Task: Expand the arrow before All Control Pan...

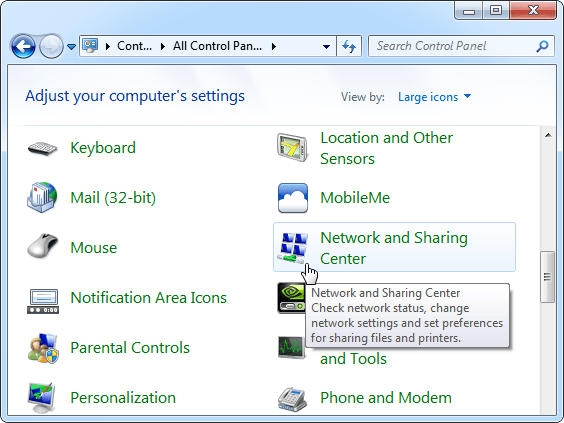Action: 163,46
